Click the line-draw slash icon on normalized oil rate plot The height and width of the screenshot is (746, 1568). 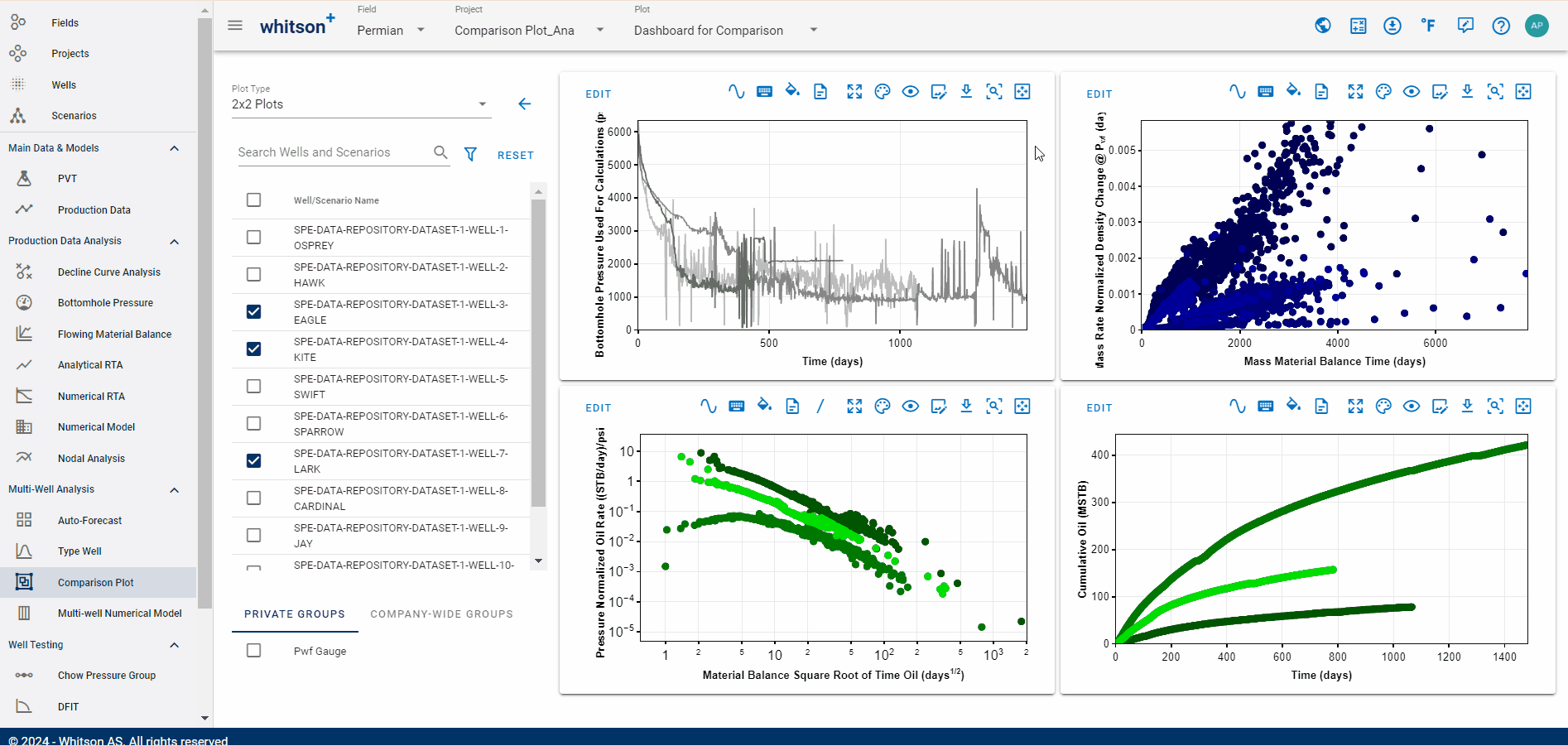pyautogui.click(x=820, y=406)
